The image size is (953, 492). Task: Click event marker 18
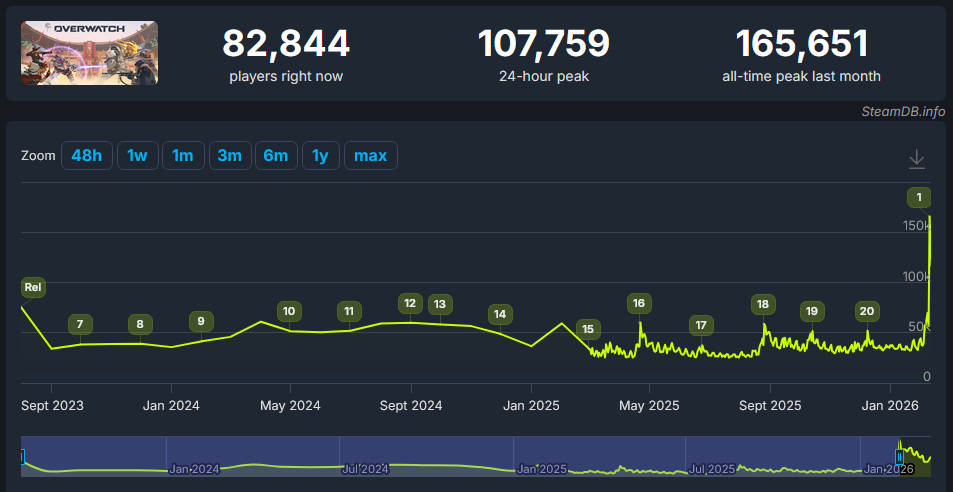763,304
